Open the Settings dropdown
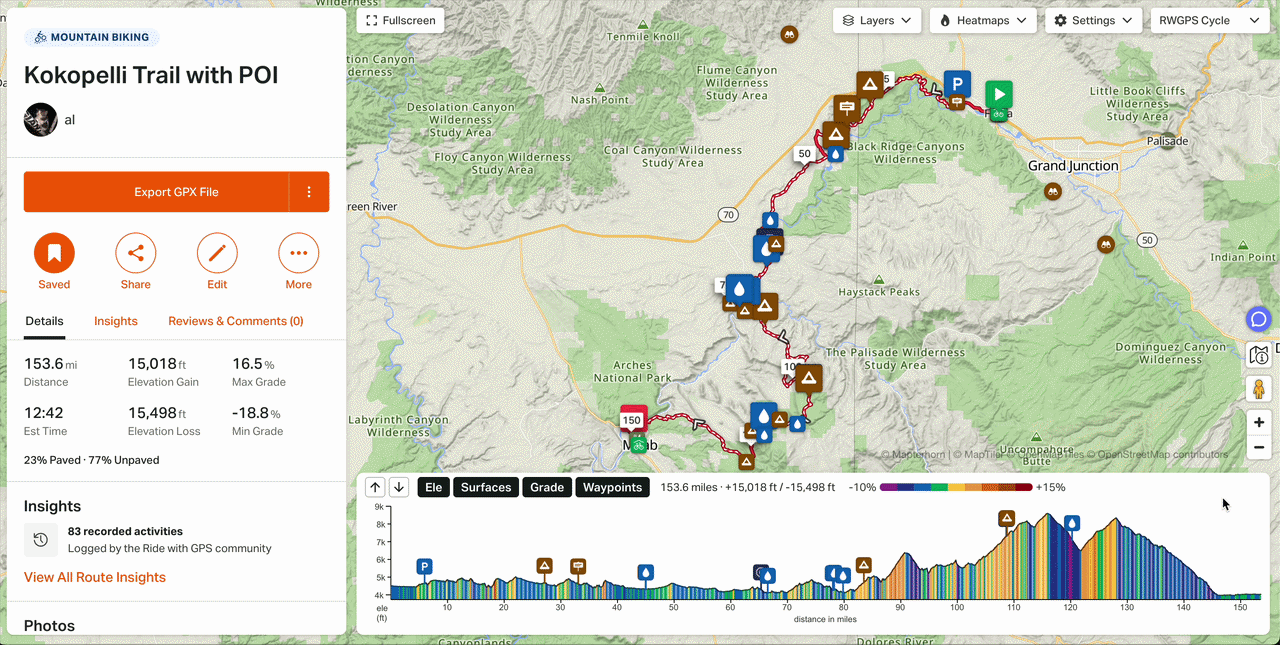This screenshot has height=645, width=1280. tap(1094, 20)
